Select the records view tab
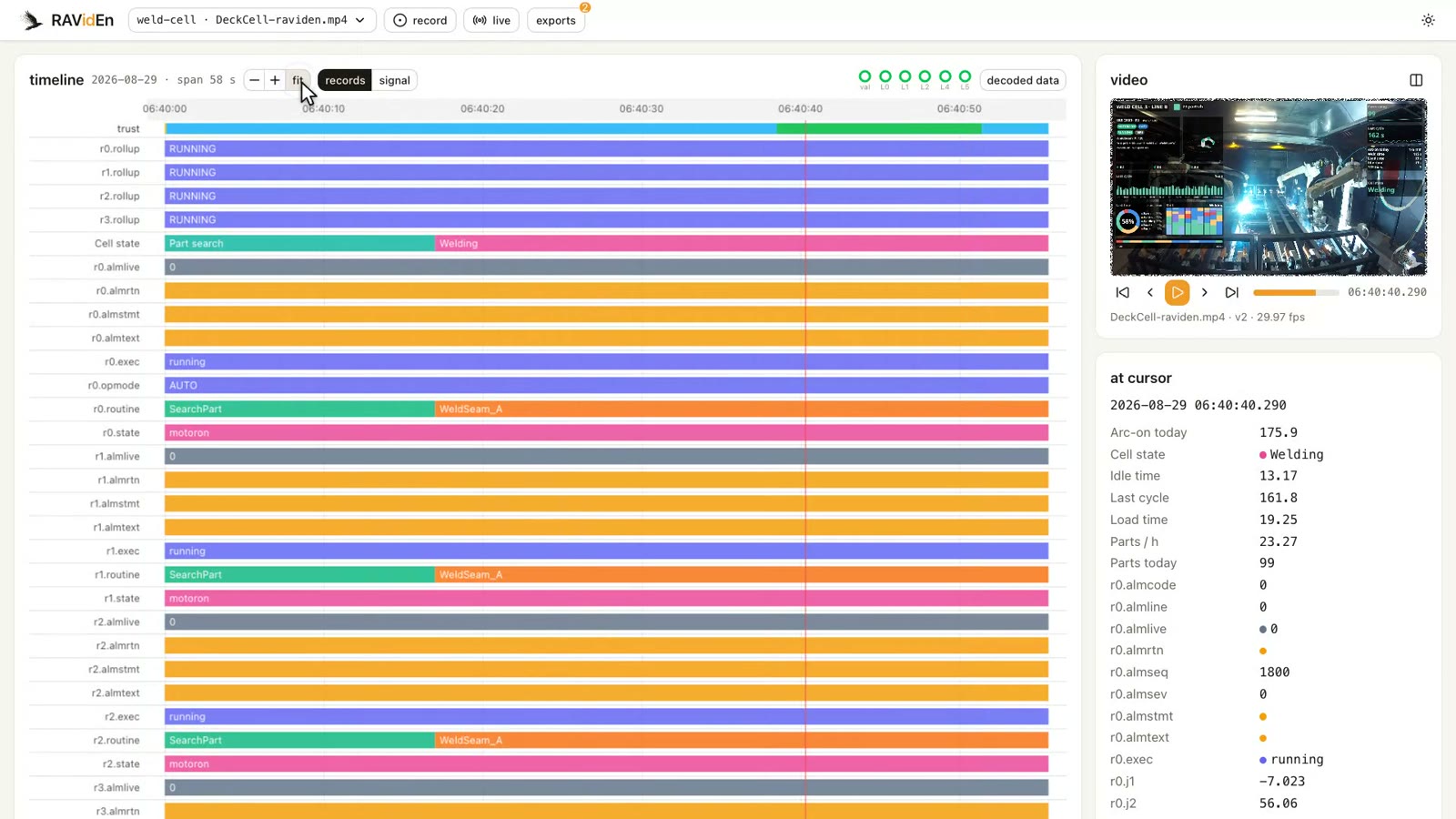Screen dimensions: 1456x819 345,80
